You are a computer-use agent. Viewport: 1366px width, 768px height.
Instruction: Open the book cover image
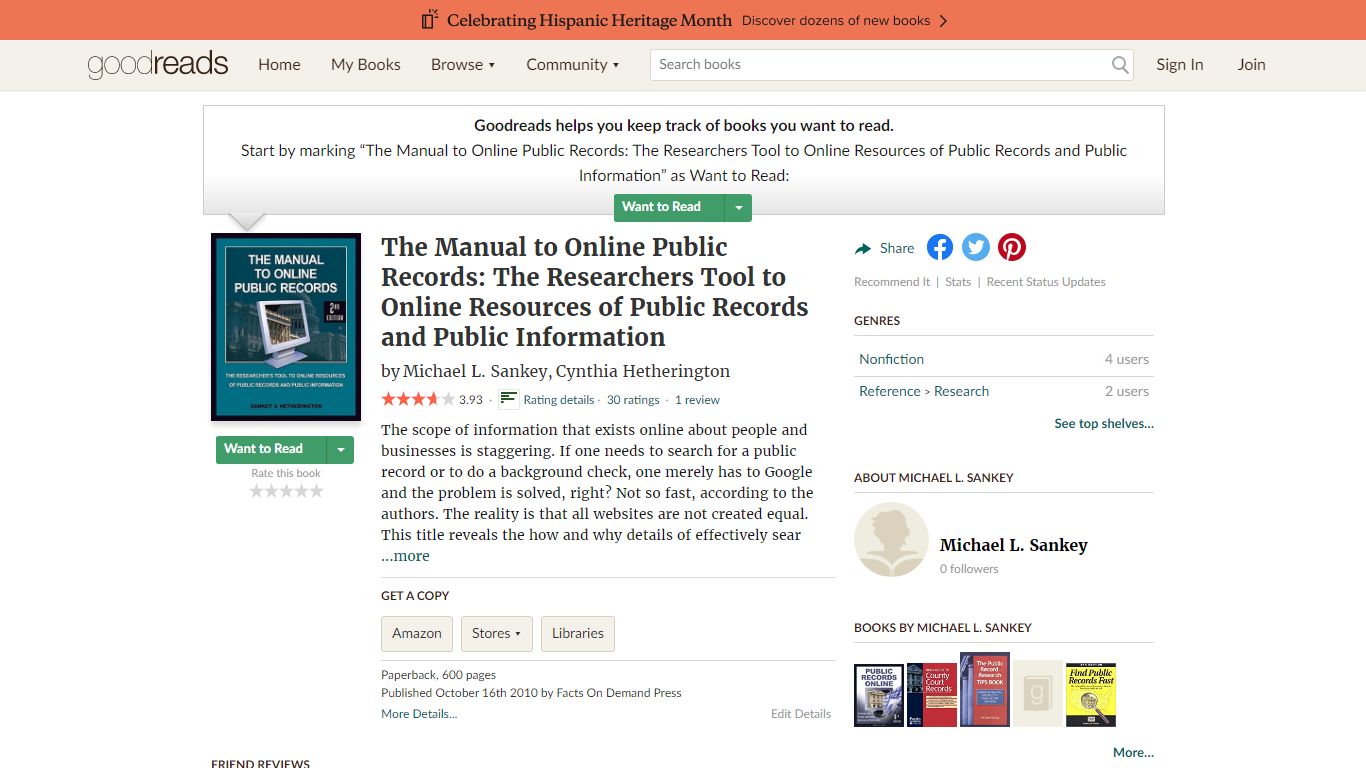(x=286, y=327)
